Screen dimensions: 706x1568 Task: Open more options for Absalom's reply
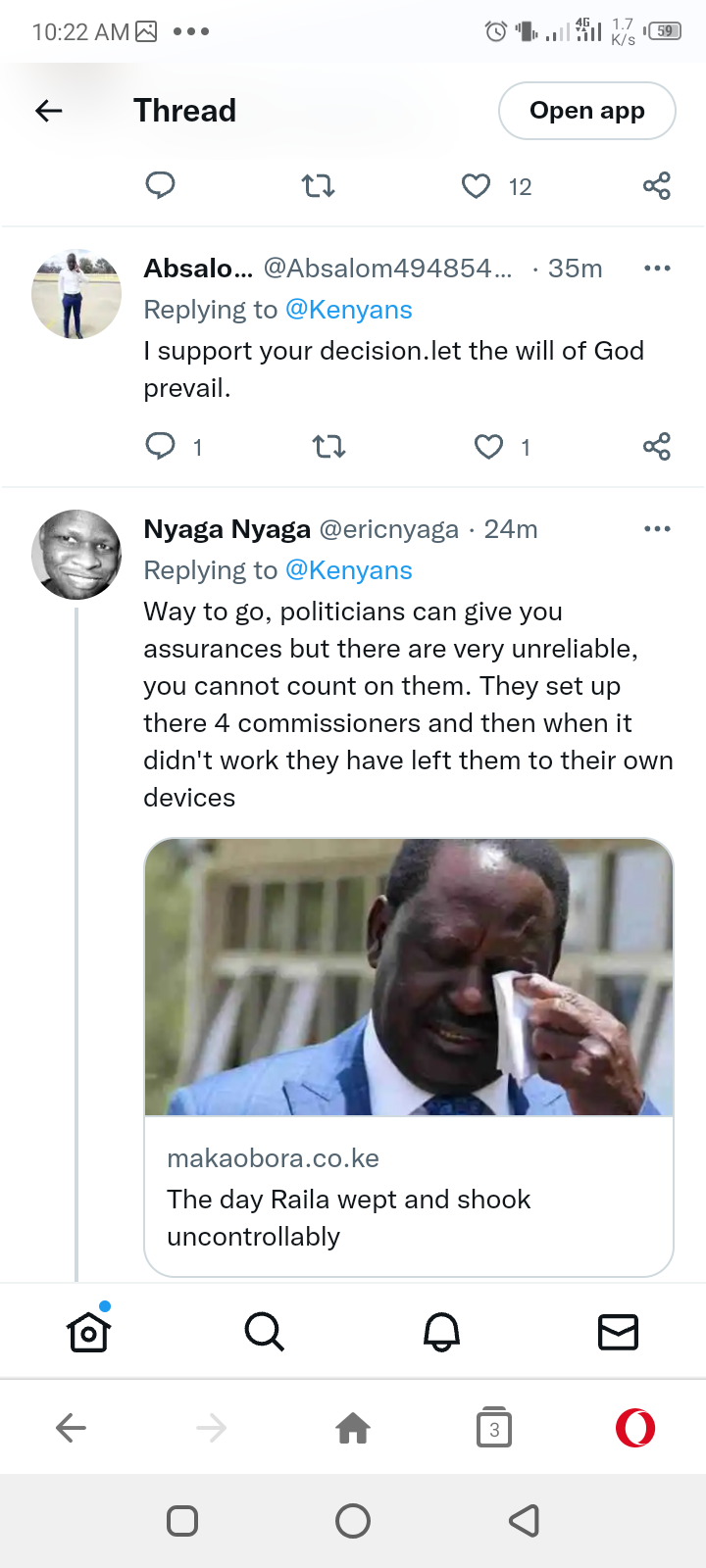657,269
